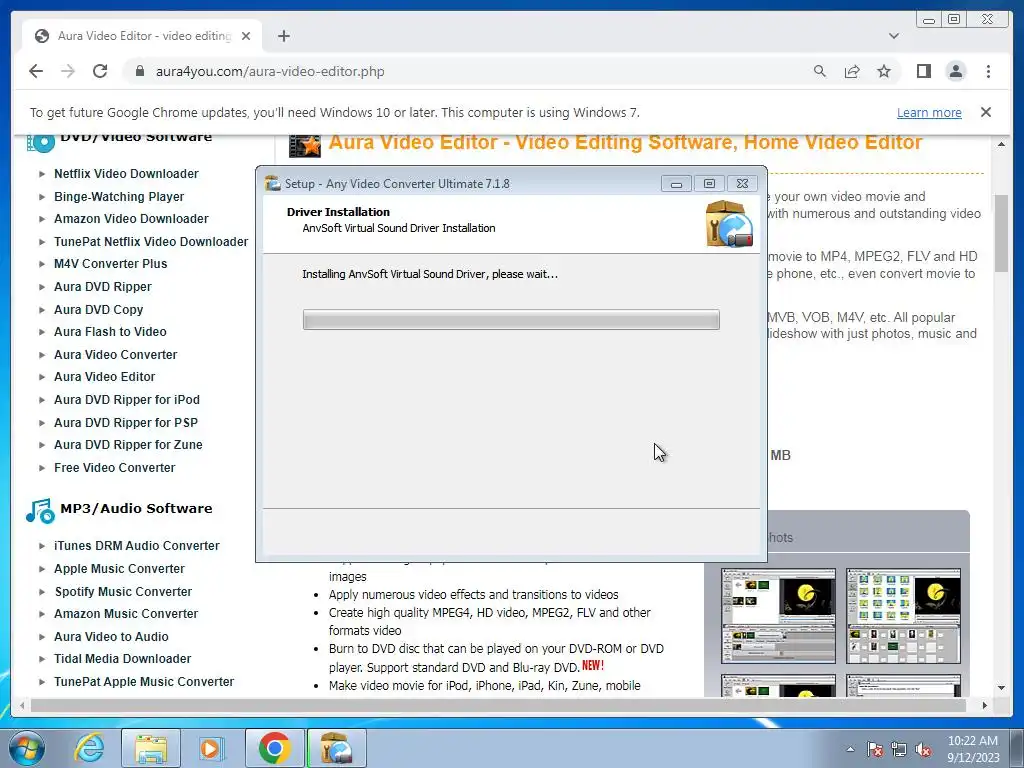Open Free Video Converter link
The width and height of the screenshot is (1024, 768).
(x=114, y=468)
